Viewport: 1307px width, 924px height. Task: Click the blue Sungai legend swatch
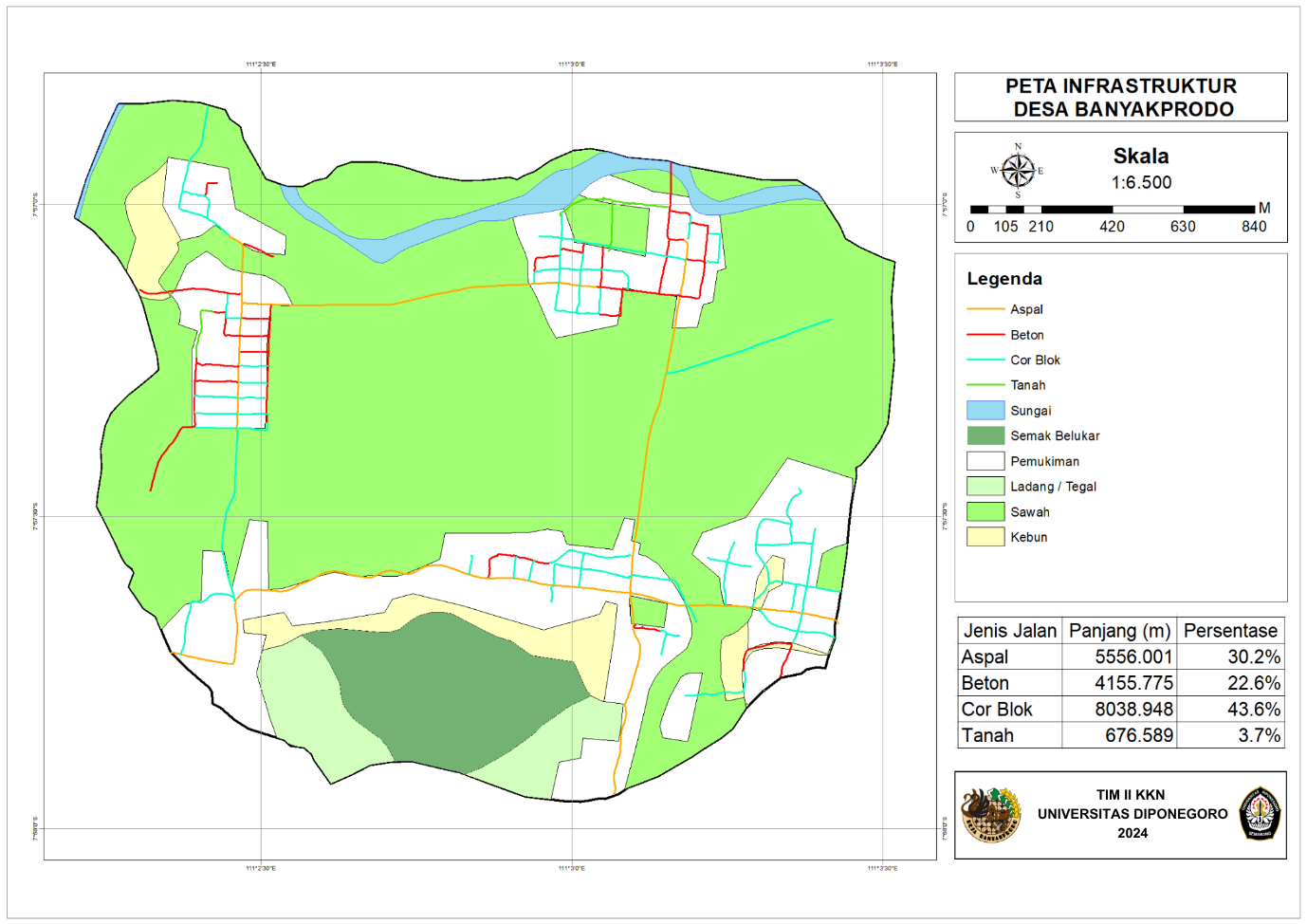[x=985, y=411]
